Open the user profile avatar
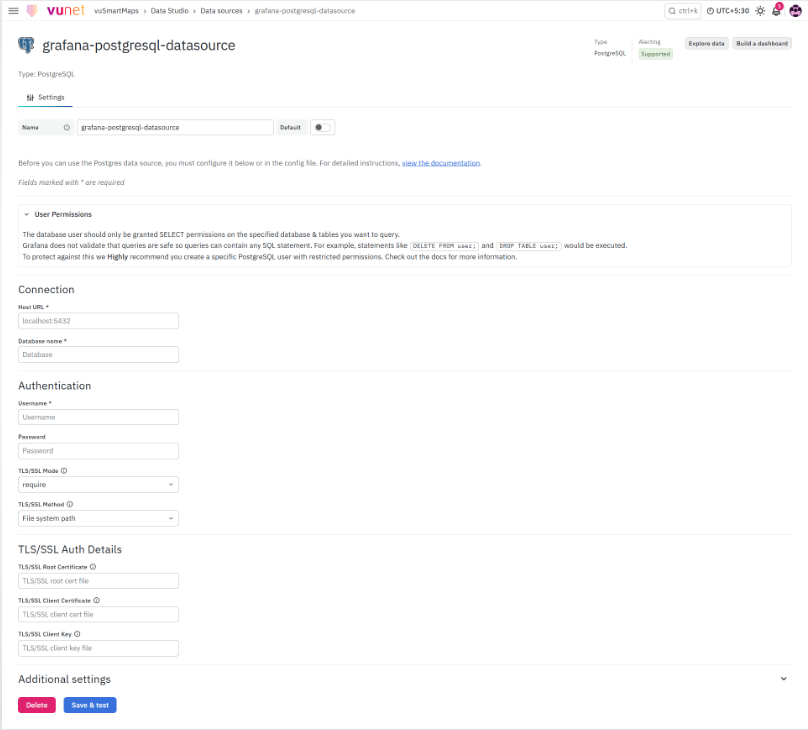808x730 pixels. (x=795, y=11)
